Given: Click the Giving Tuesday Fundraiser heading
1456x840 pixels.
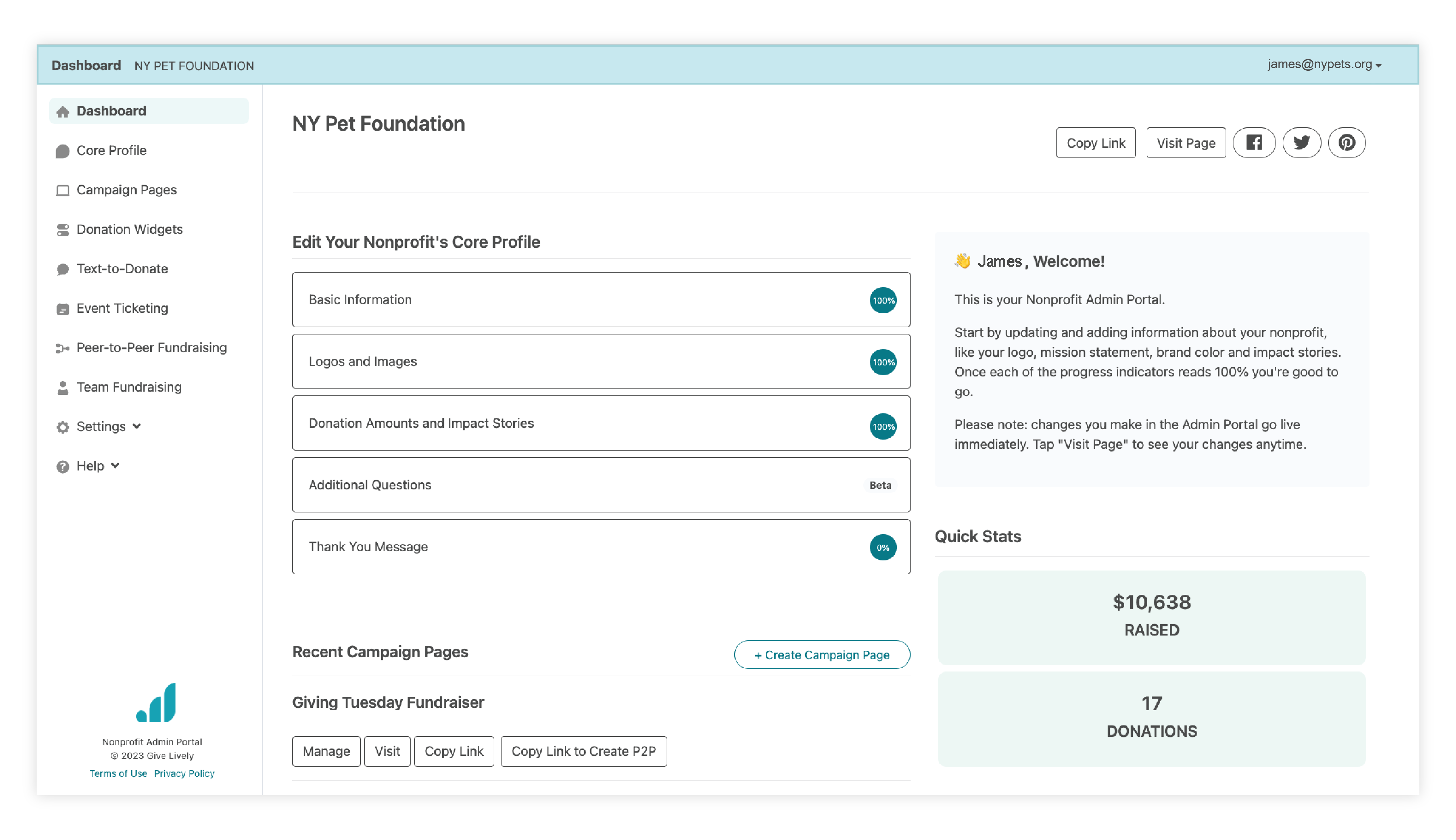Looking at the screenshot, I should 388,702.
